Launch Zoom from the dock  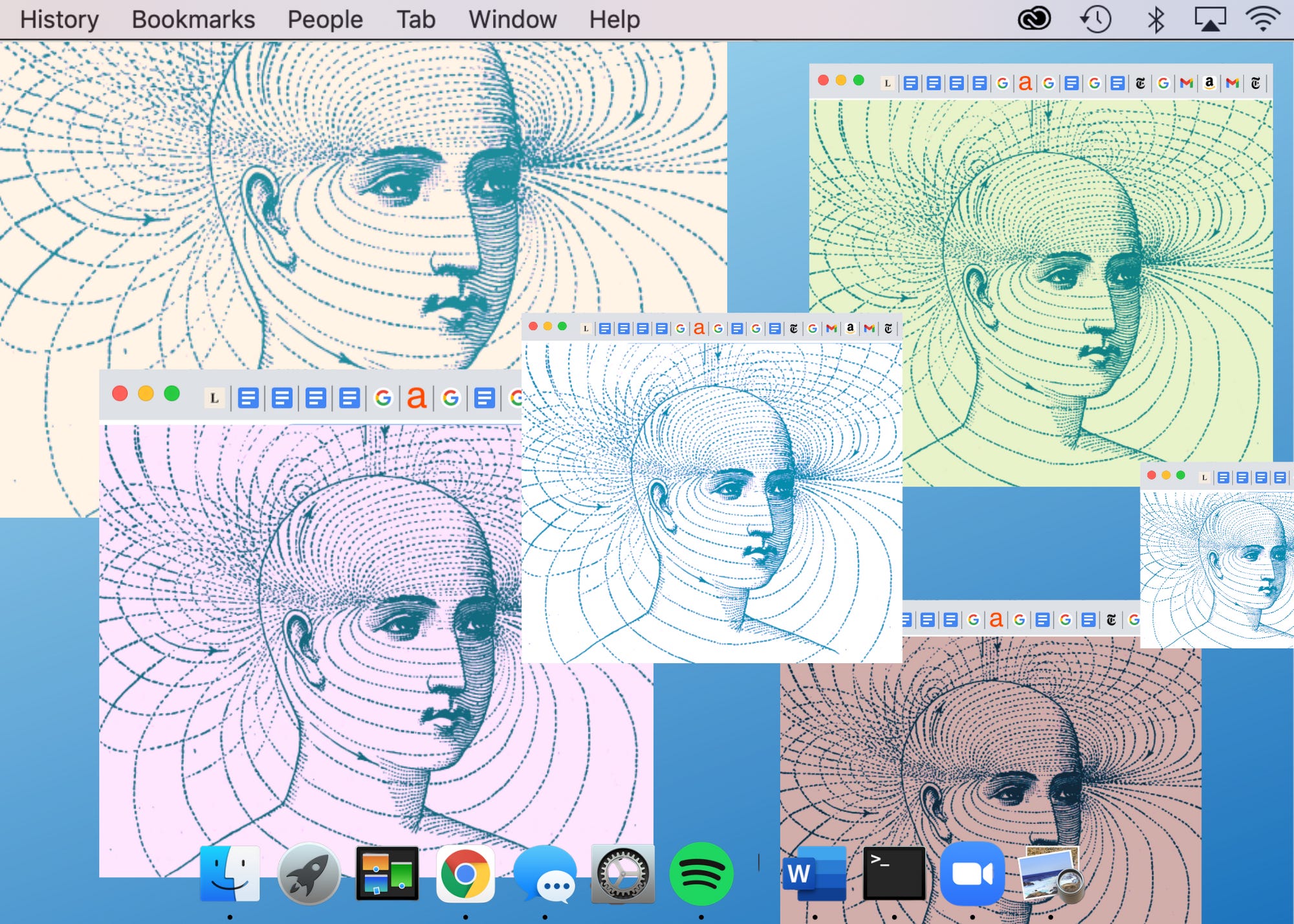(x=972, y=874)
